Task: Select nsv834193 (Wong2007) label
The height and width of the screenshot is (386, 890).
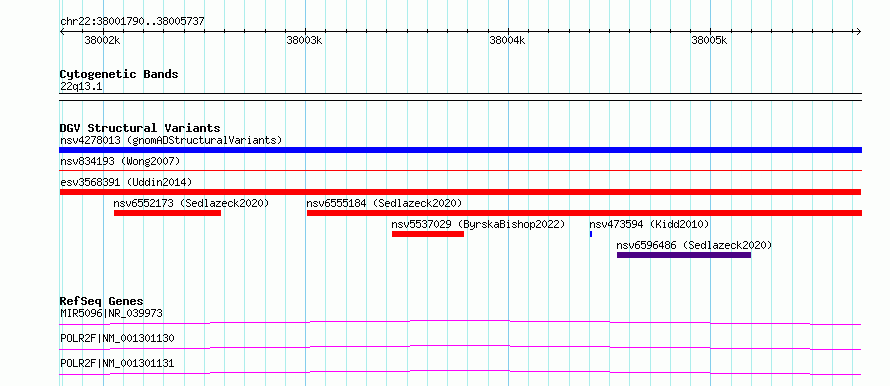Action: pyautogui.click(x=120, y=162)
